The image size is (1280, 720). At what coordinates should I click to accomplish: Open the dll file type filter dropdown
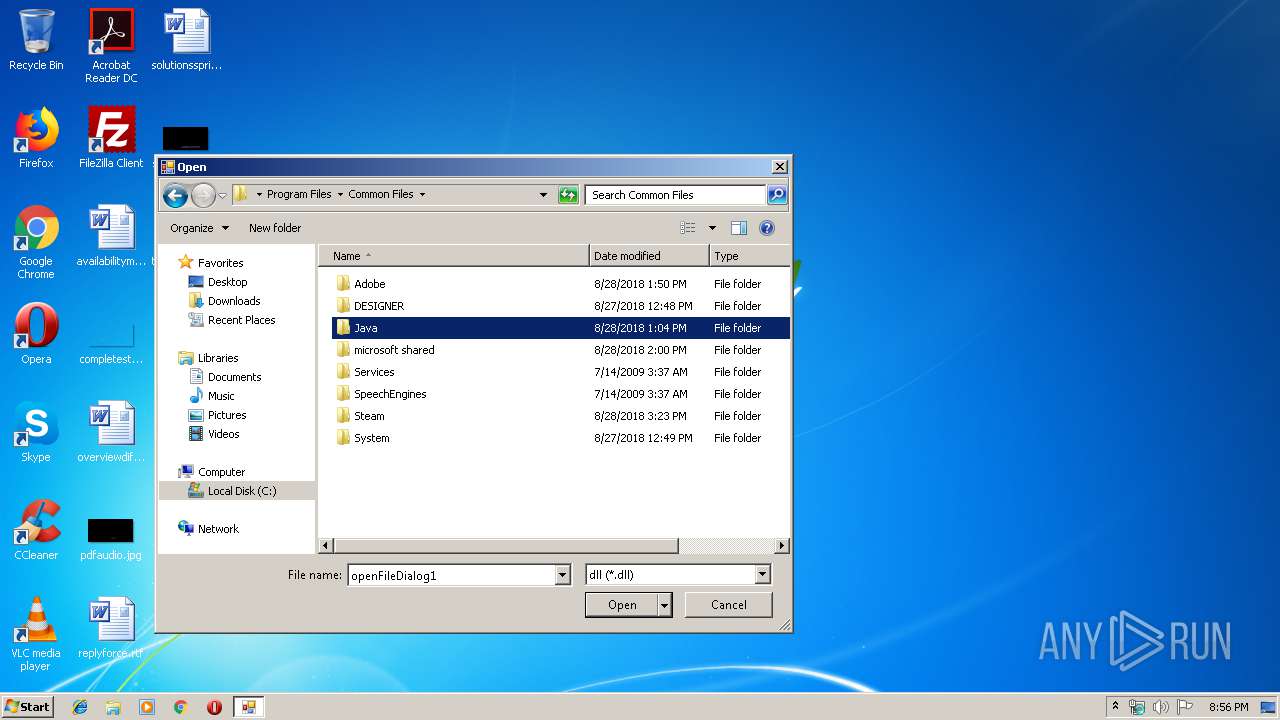762,575
